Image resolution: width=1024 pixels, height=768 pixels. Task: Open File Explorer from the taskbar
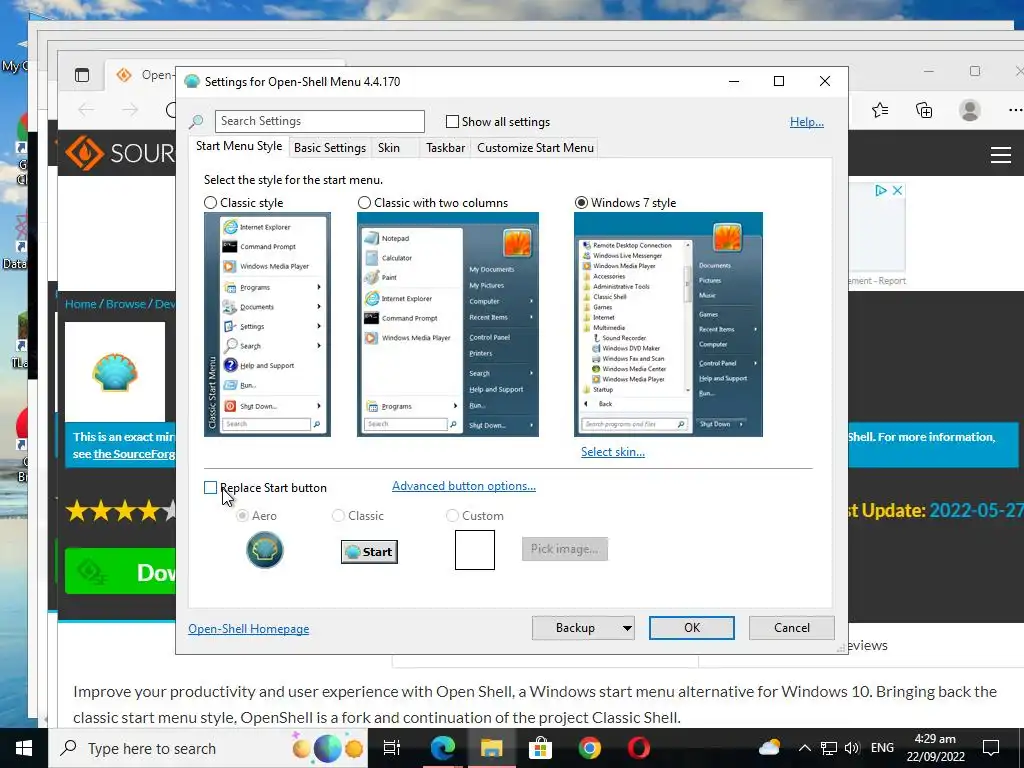491,748
